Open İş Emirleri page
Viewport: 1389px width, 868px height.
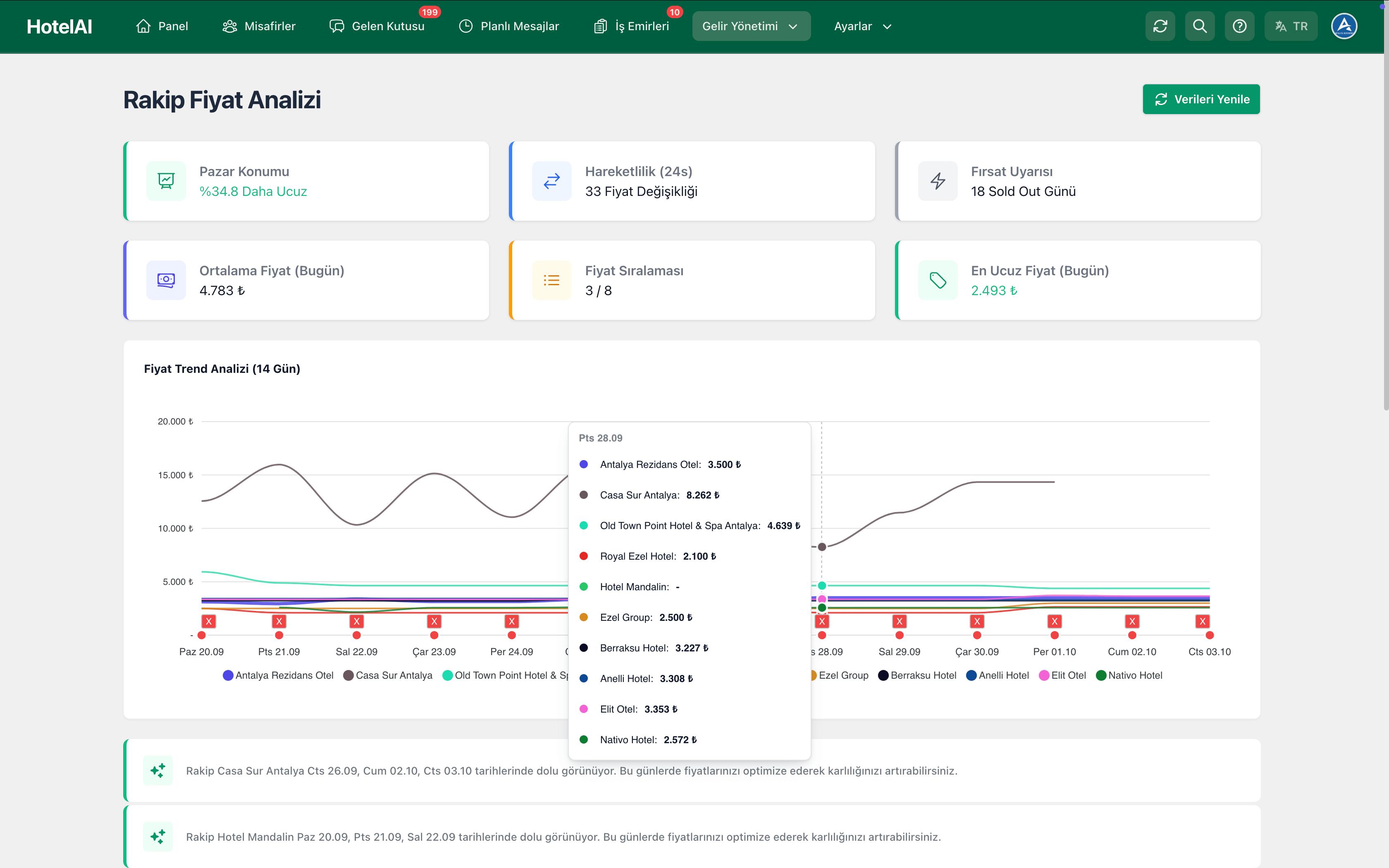click(x=631, y=26)
